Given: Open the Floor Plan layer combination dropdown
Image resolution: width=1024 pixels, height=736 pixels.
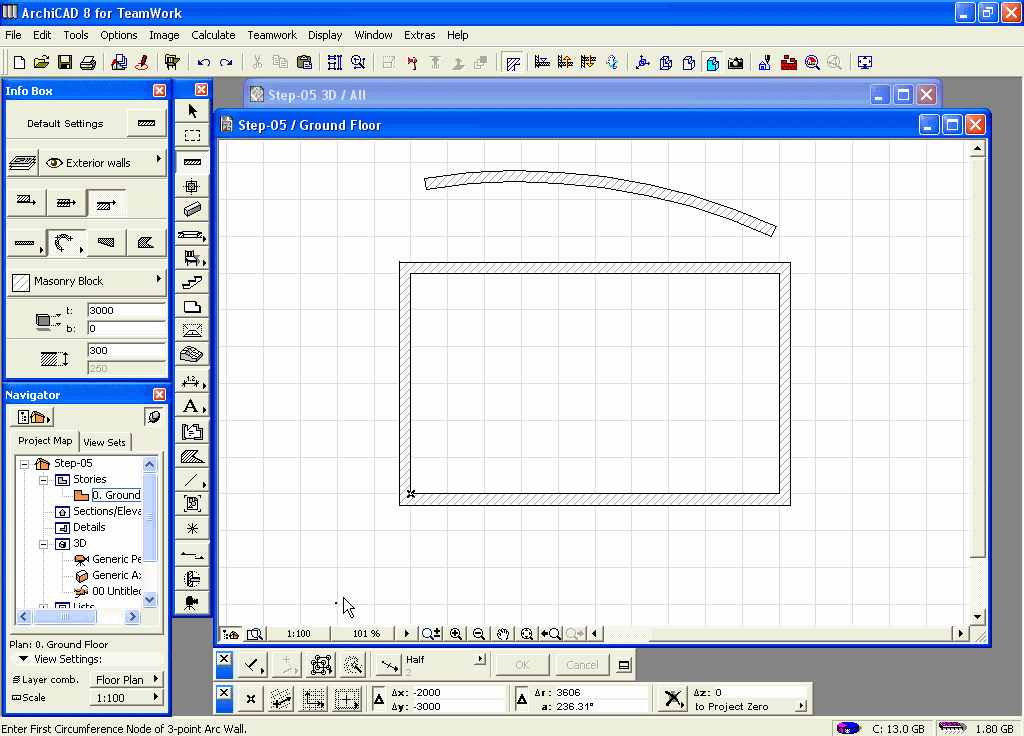Looking at the screenshot, I should point(127,679).
